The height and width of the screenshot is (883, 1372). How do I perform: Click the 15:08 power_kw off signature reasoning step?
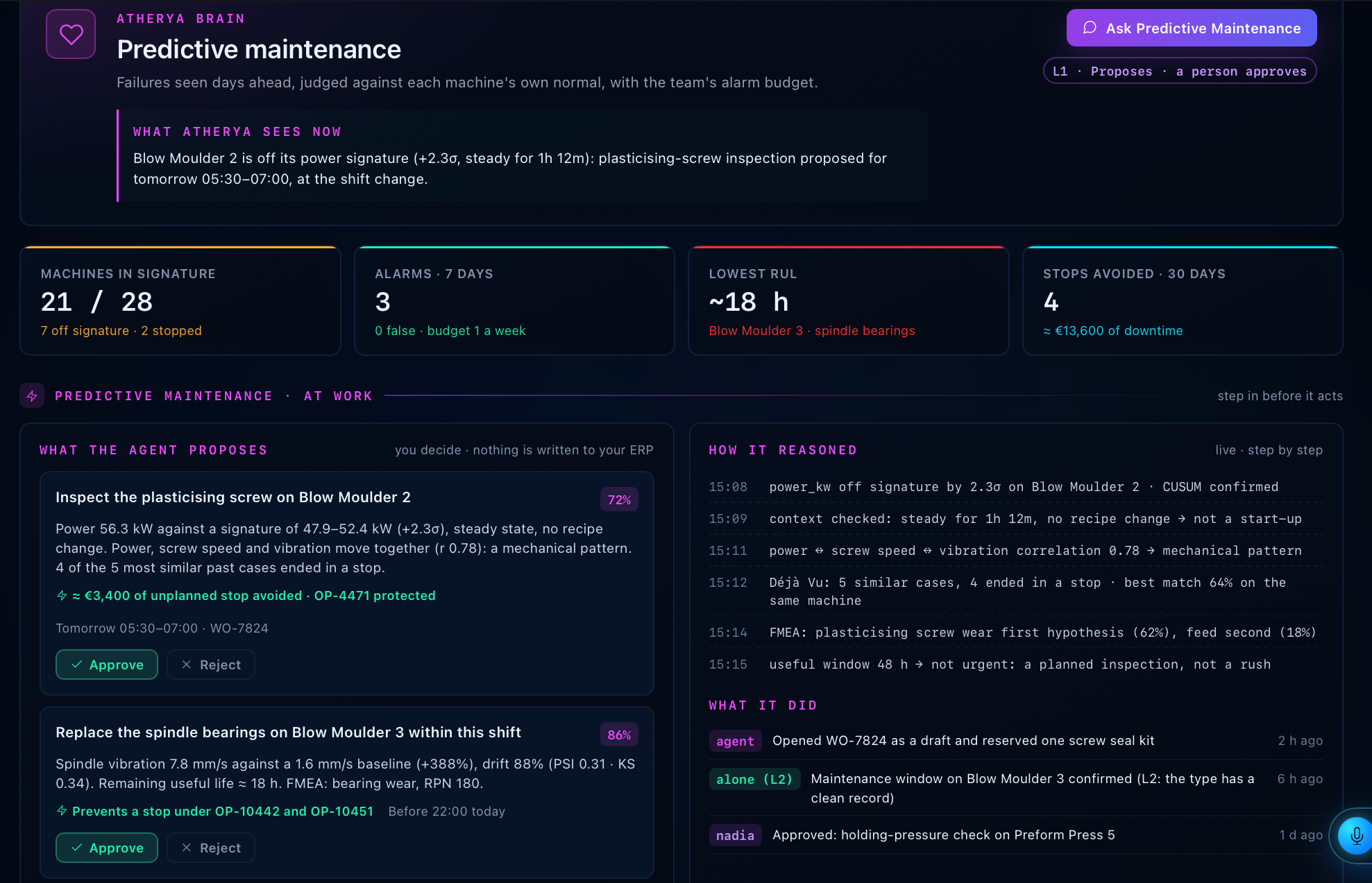pyautogui.click(x=1016, y=487)
